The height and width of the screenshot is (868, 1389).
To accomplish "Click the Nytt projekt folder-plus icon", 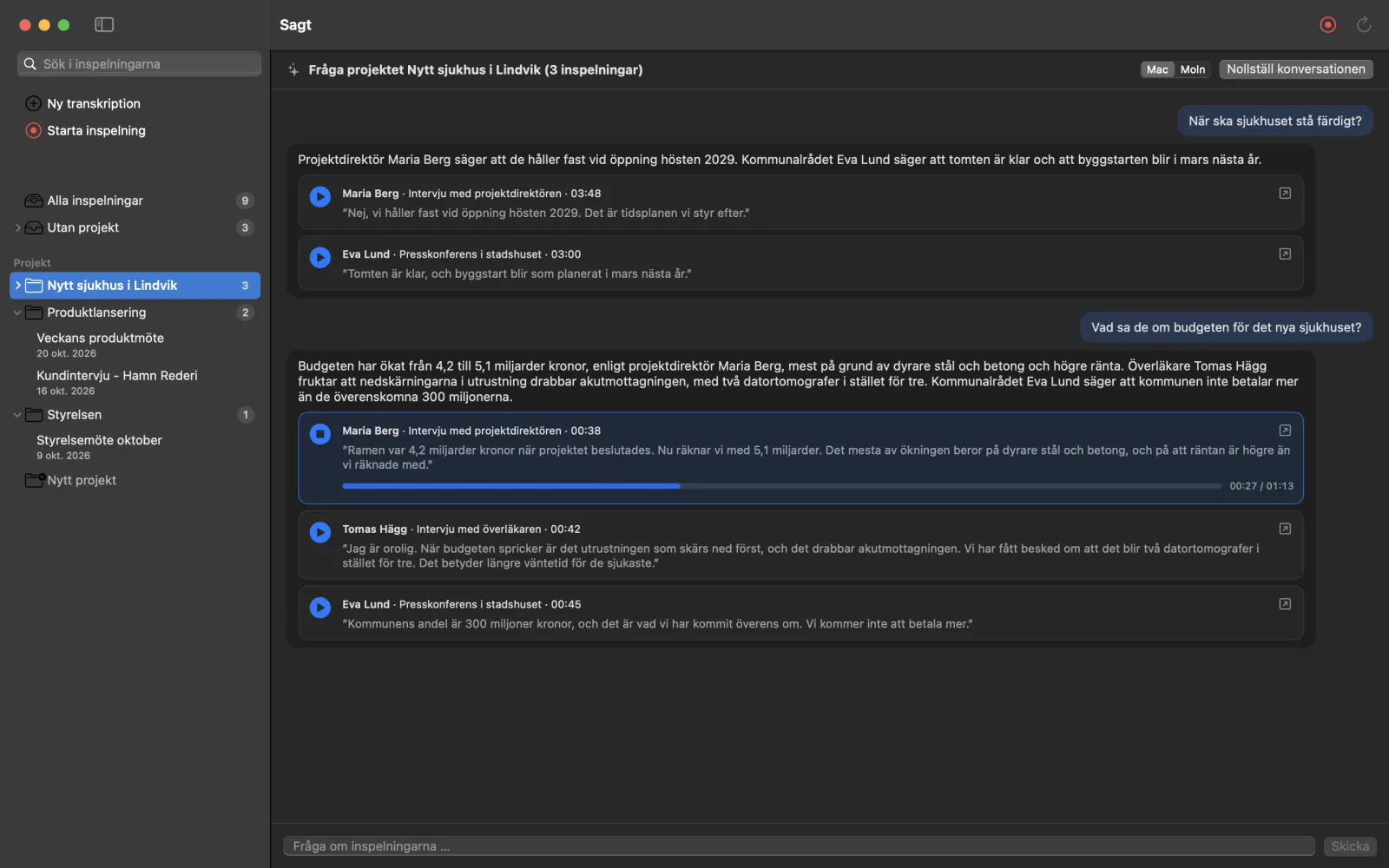I will [x=35, y=480].
